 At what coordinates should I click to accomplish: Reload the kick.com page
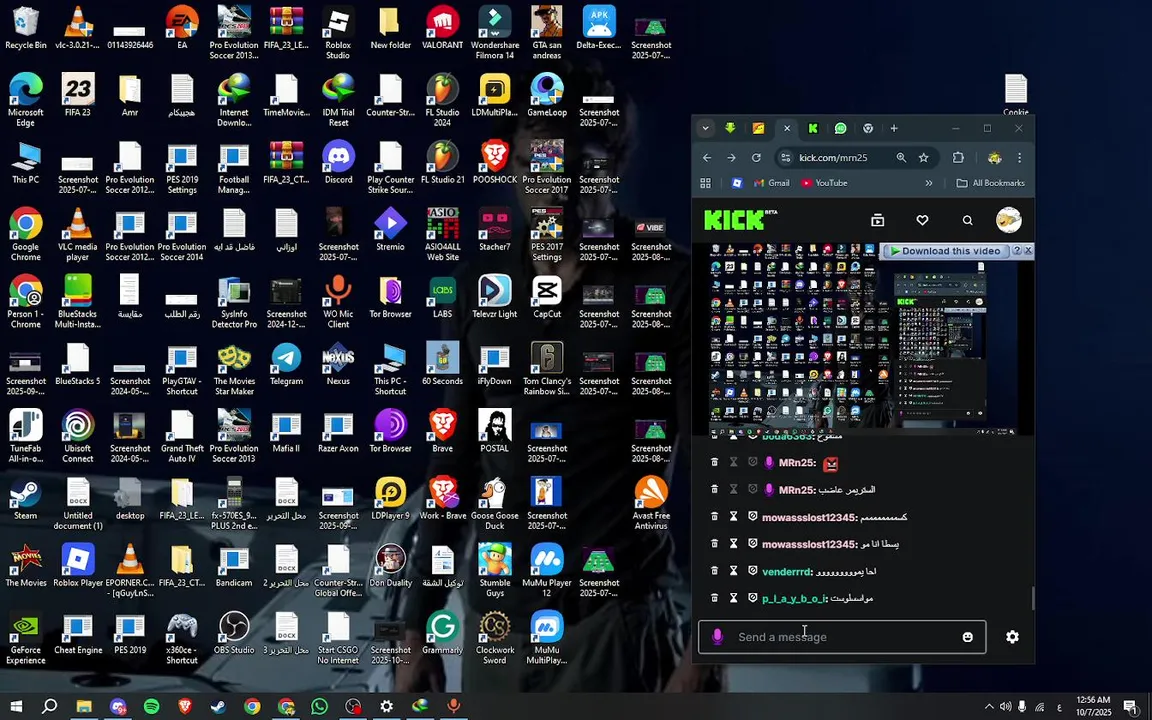(x=756, y=158)
